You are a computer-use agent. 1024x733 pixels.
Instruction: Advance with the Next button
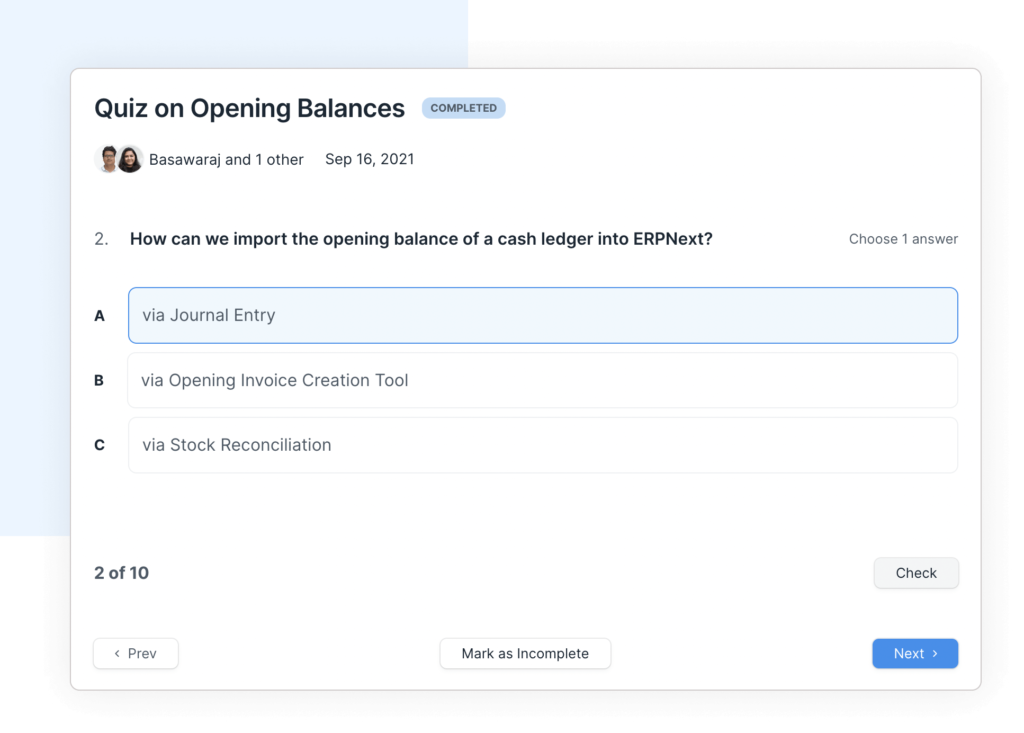coord(915,654)
